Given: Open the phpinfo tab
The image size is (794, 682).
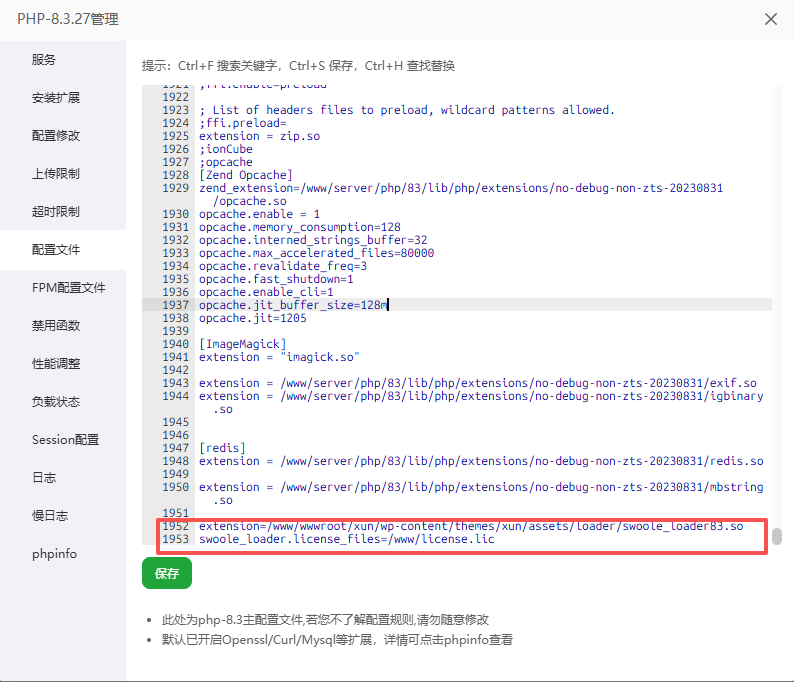Looking at the screenshot, I should coord(54,554).
